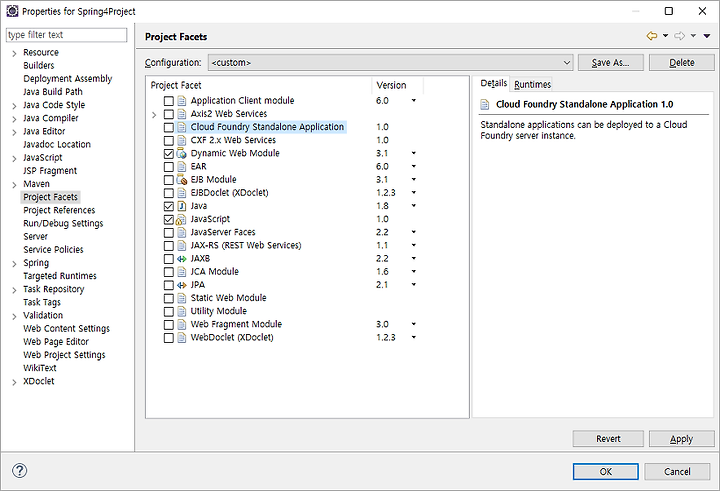
Task: Click the Axis2 Web Services facet icon
Action: point(182,114)
